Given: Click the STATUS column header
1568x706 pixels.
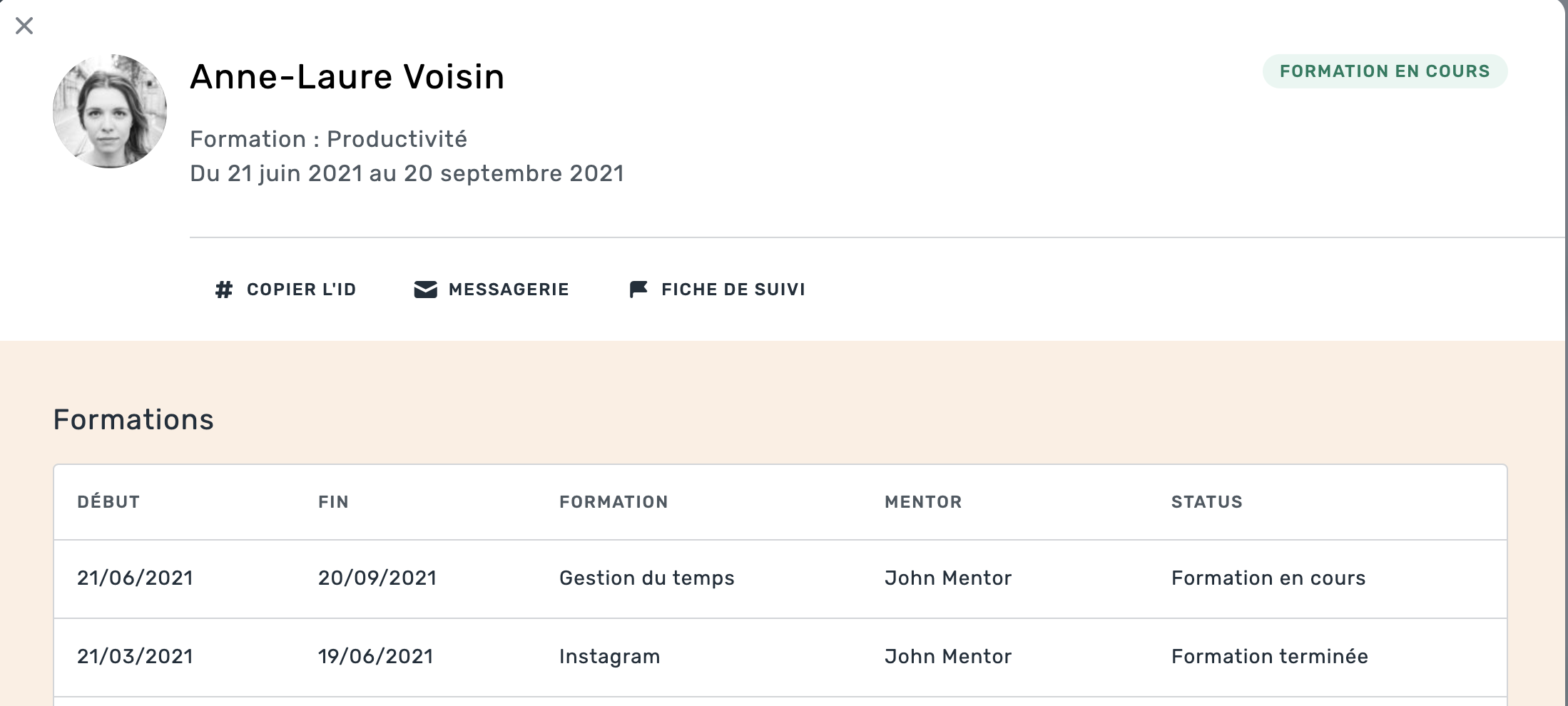Looking at the screenshot, I should tap(1206, 502).
